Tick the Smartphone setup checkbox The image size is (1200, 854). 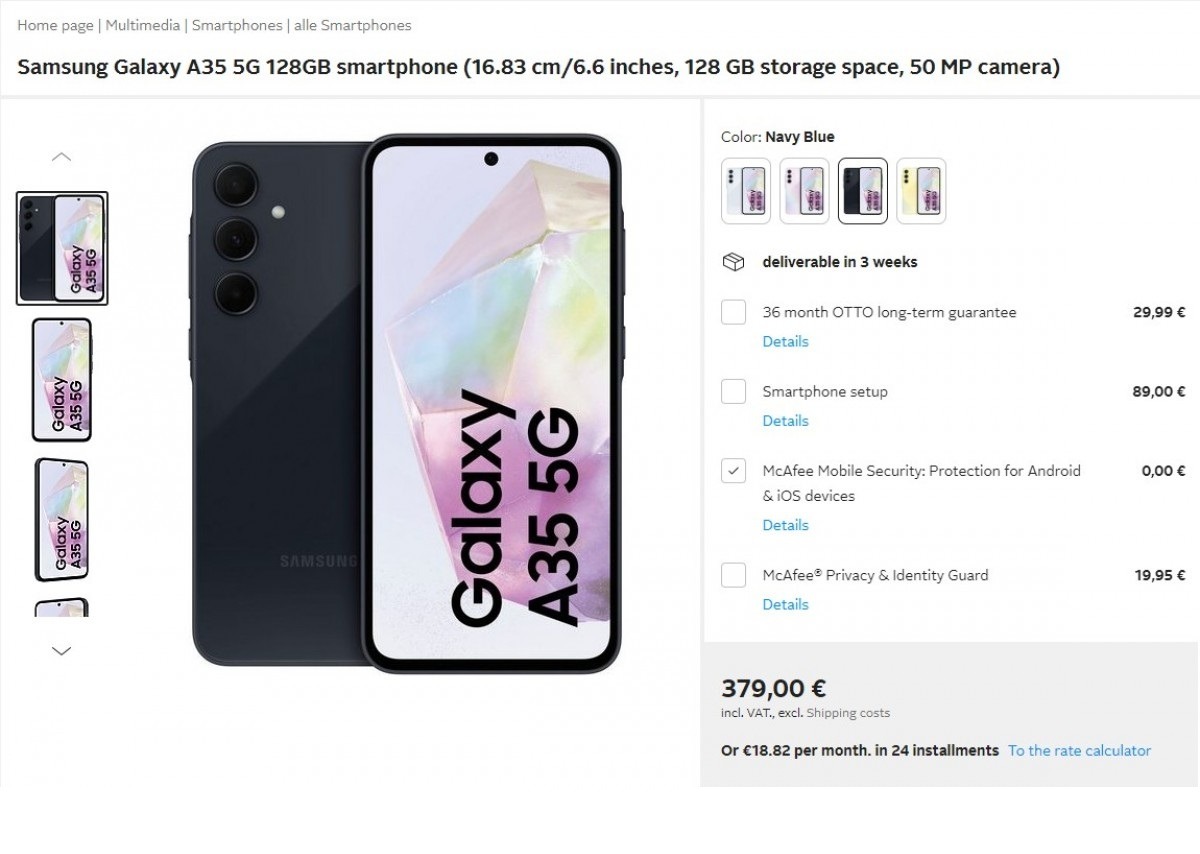tap(734, 391)
